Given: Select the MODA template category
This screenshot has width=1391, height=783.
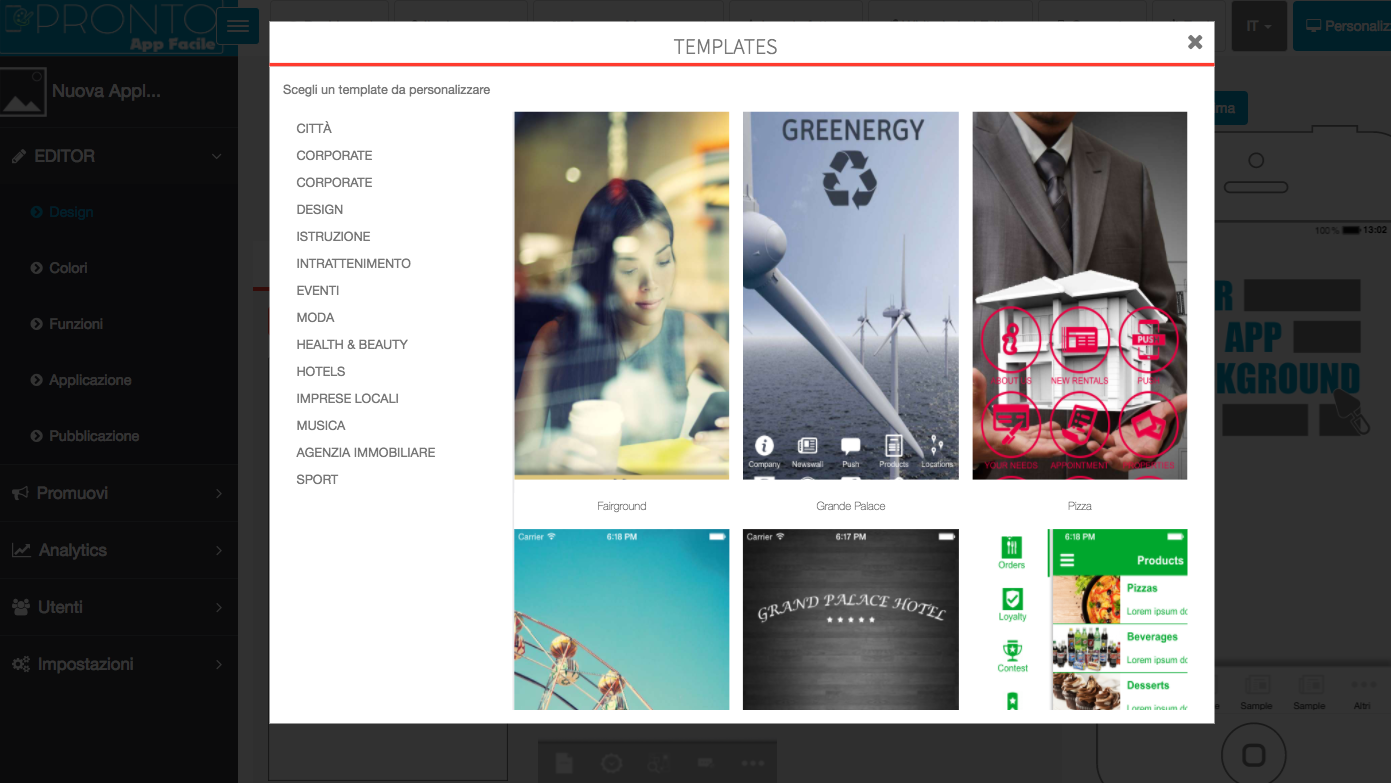Looking at the screenshot, I should tap(315, 318).
